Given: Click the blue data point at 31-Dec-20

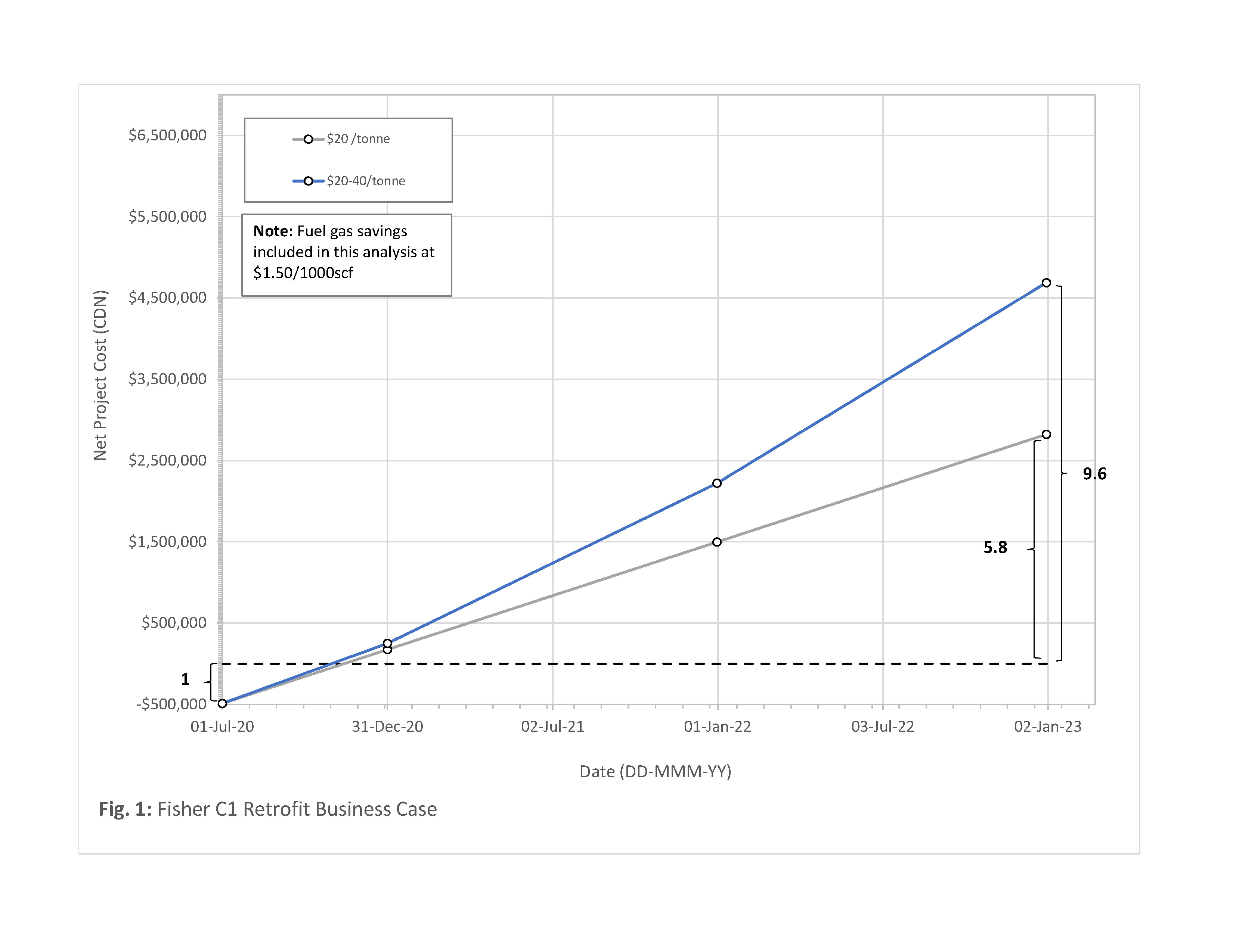Looking at the screenshot, I should 387,643.
